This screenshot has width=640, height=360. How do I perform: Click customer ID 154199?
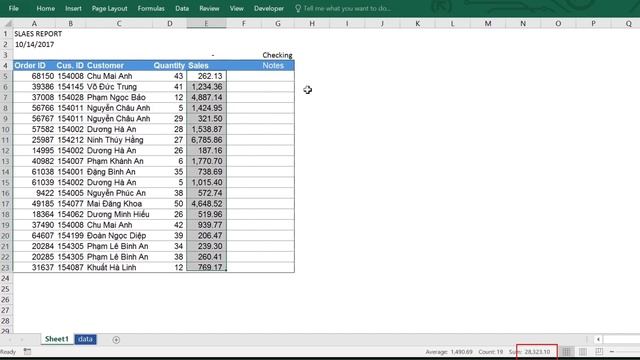(x=70, y=236)
